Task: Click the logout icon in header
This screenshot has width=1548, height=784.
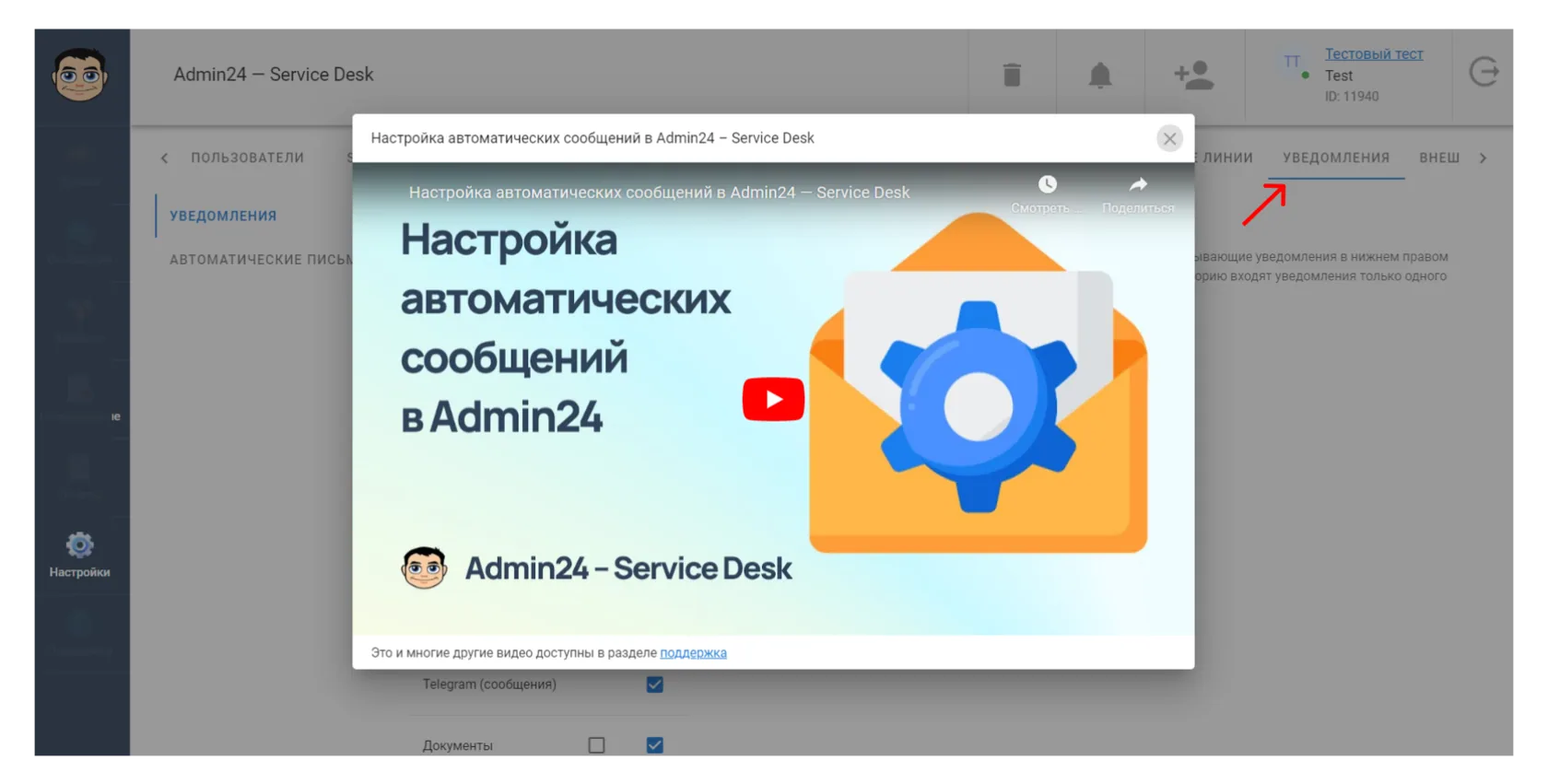Action: click(1483, 72)
